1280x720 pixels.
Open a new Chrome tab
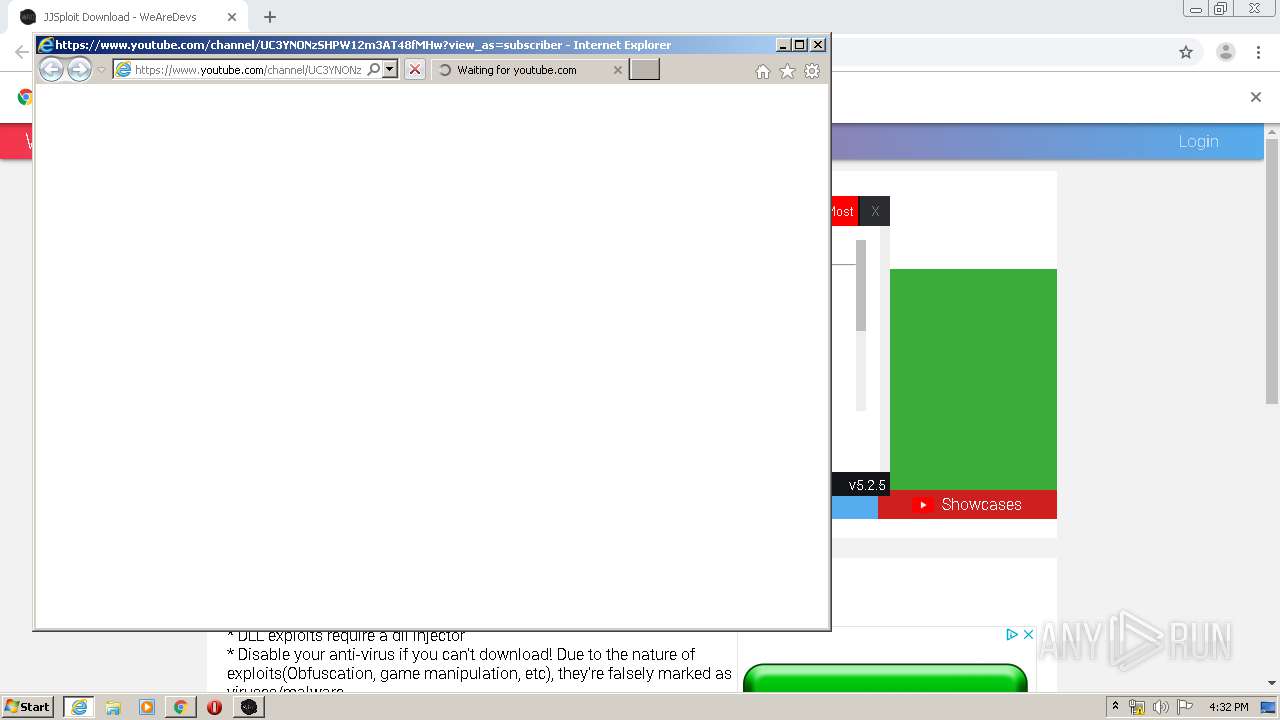[x=270, y=17]
